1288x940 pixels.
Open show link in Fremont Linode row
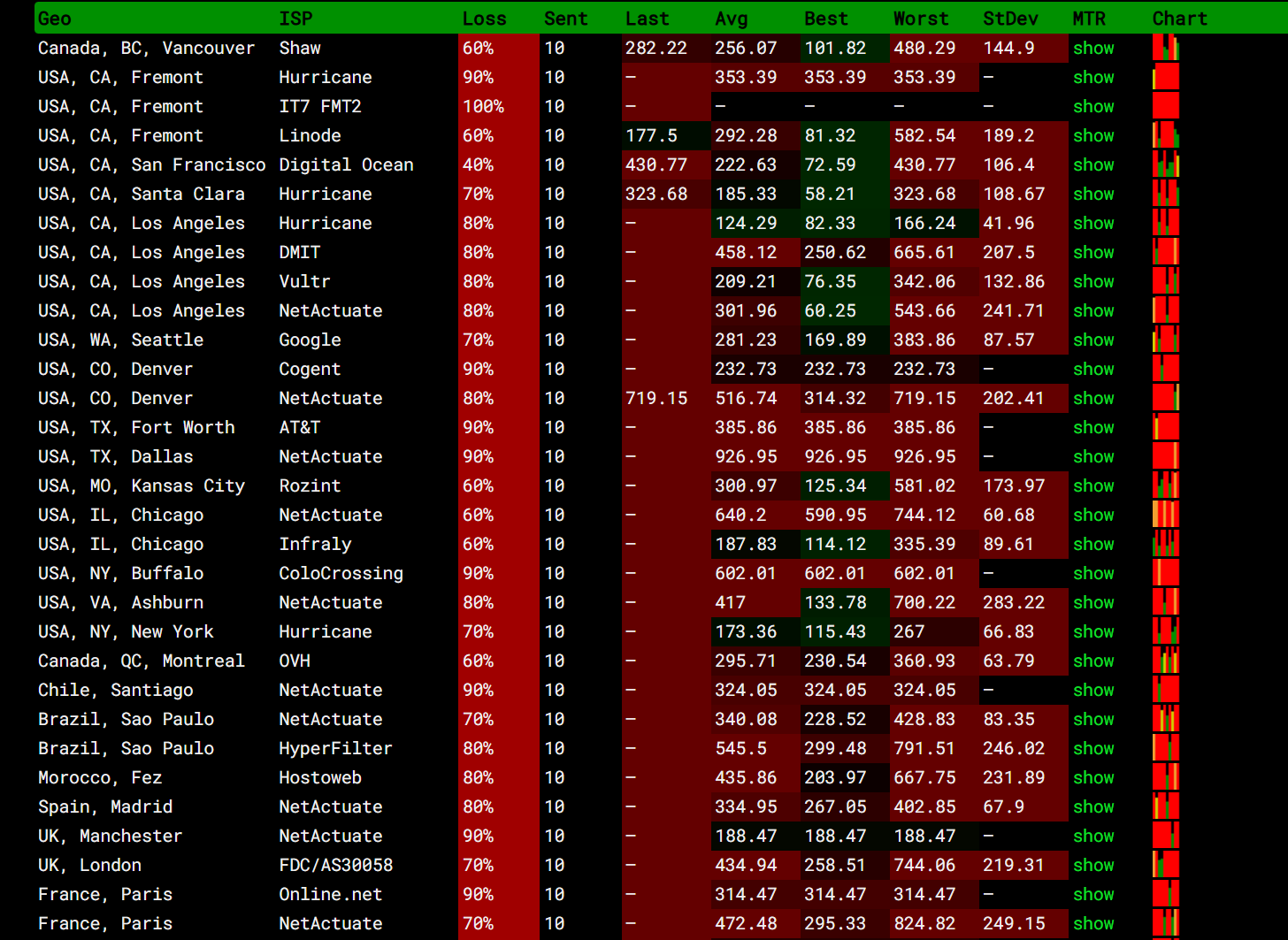pos(1093,135)
